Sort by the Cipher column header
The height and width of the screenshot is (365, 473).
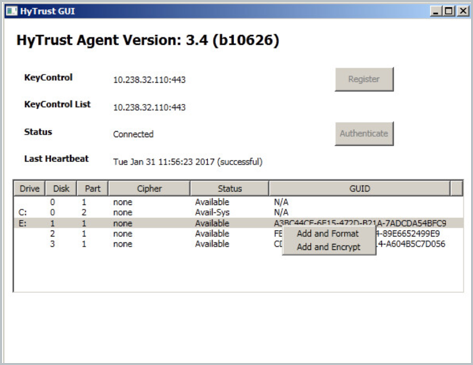click(149, 189)
